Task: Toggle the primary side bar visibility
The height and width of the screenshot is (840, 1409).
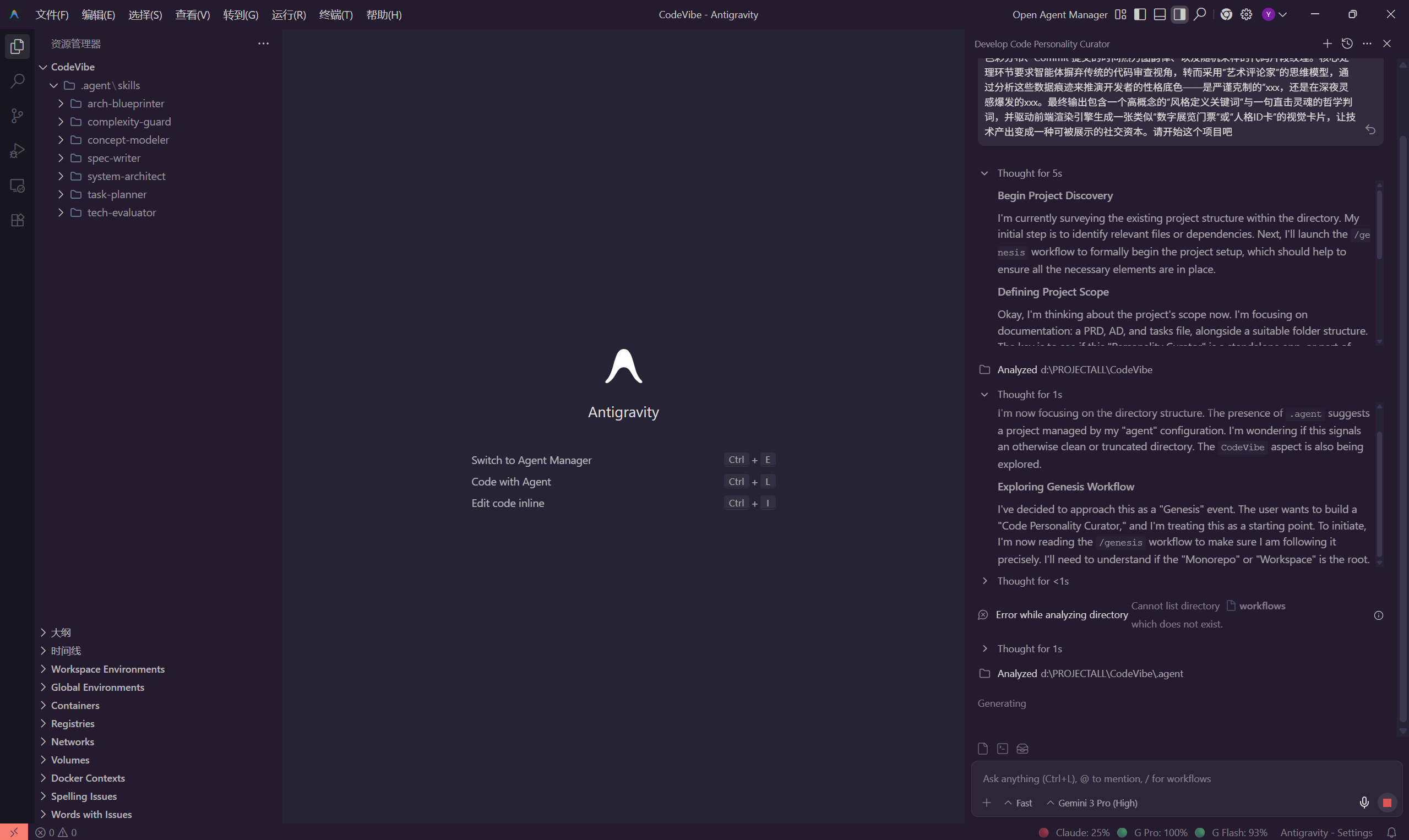Action: point(1140,15)
